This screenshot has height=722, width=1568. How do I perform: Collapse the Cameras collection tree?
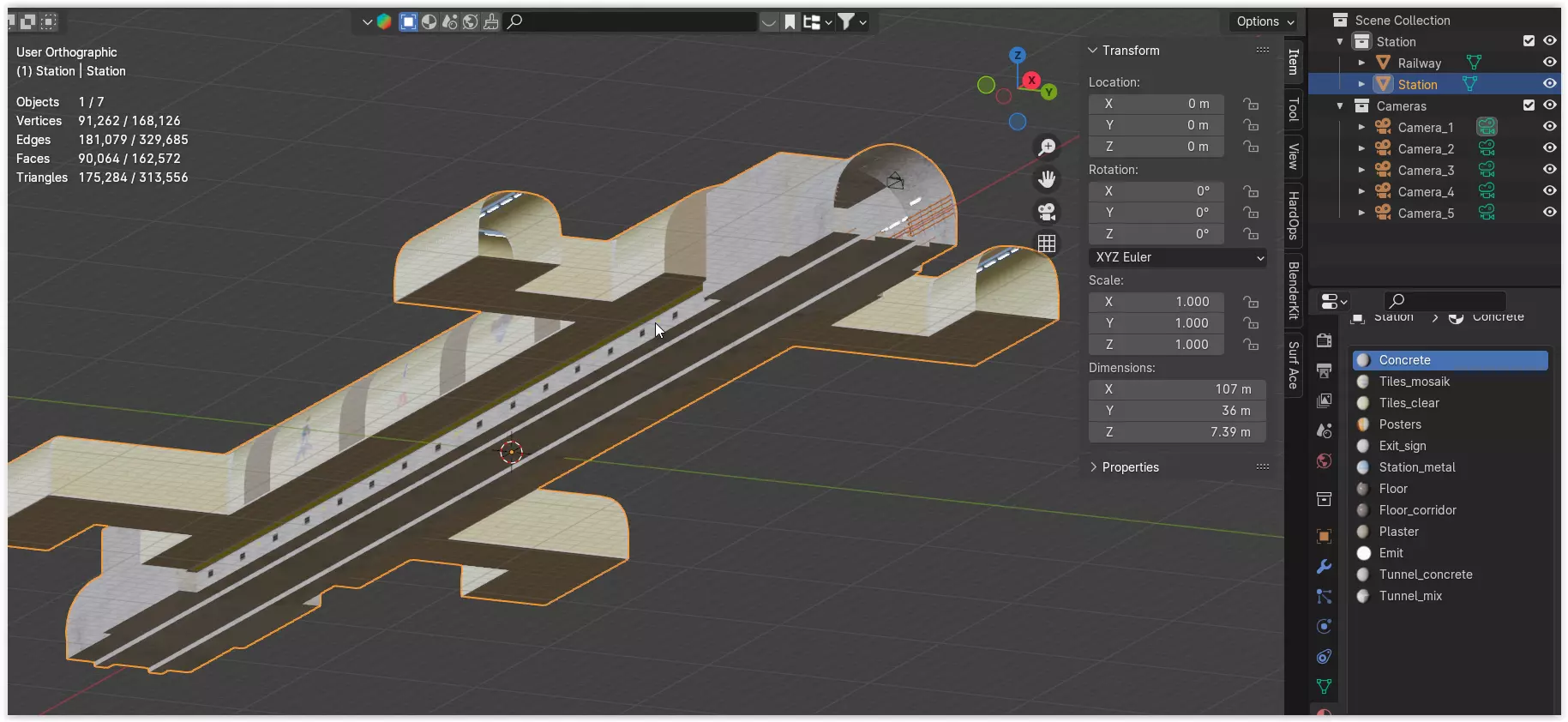tap(1340, 105)
